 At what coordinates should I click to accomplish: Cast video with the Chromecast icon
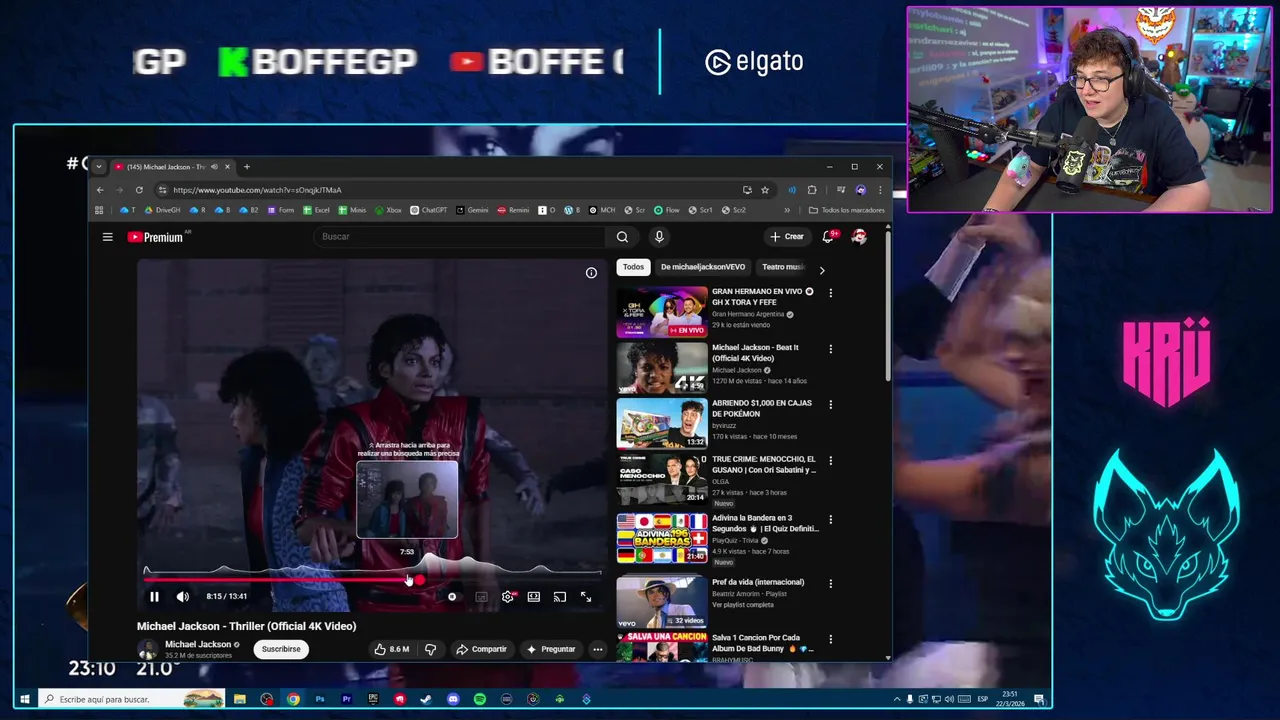point(560,597)
